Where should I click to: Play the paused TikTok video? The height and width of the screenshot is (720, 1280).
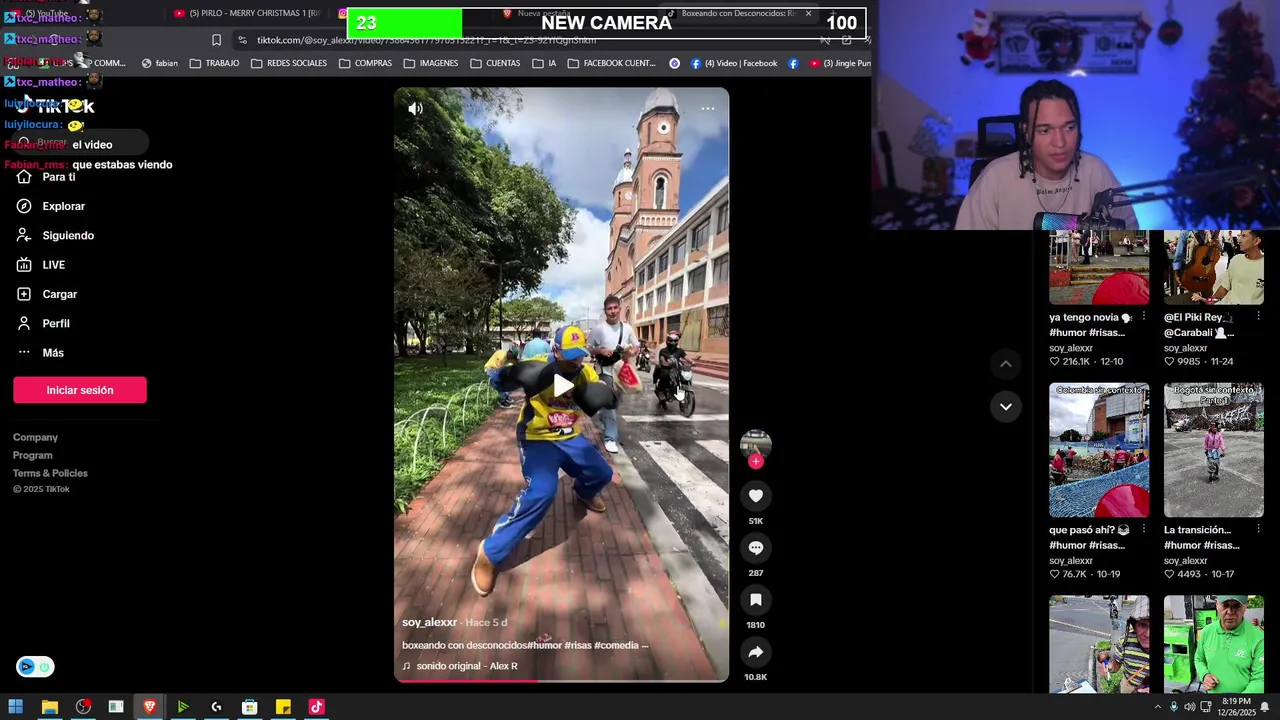point(562,385)
